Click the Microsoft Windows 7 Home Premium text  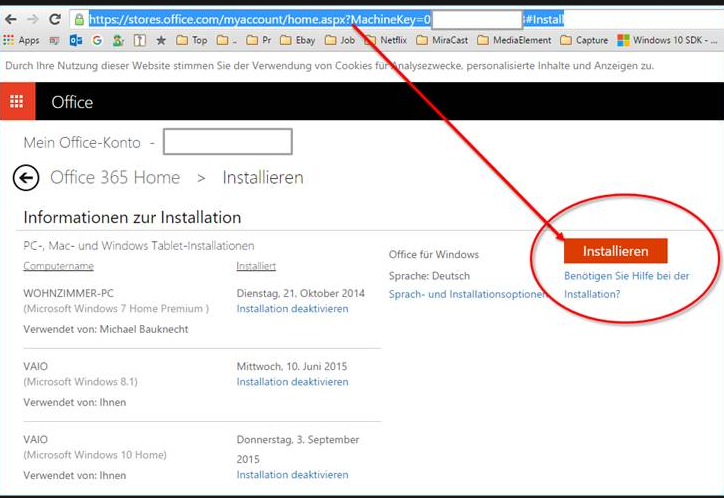[x=116, y=308]
